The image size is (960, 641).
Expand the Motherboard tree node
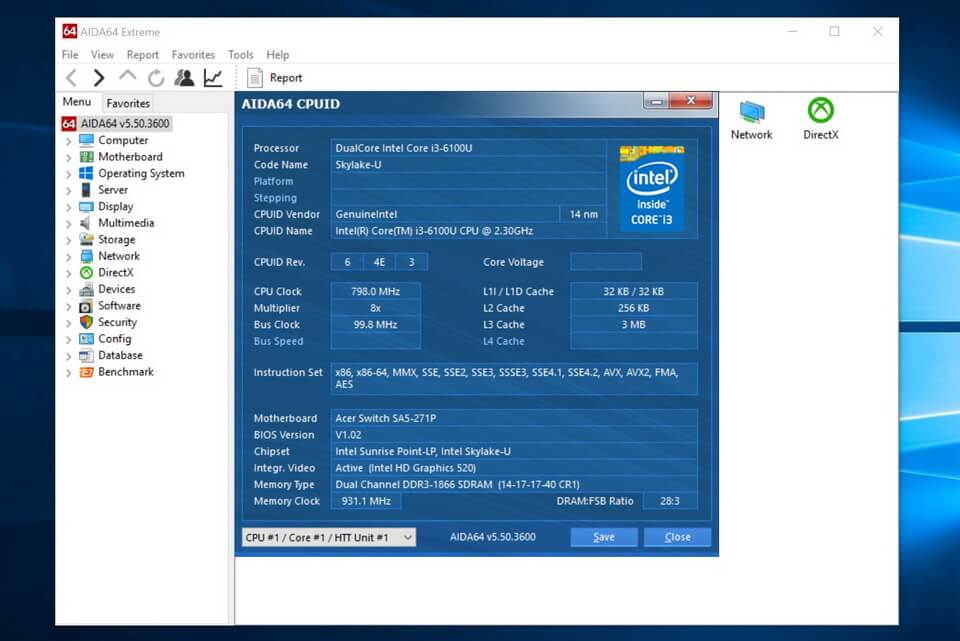(69, 157)
